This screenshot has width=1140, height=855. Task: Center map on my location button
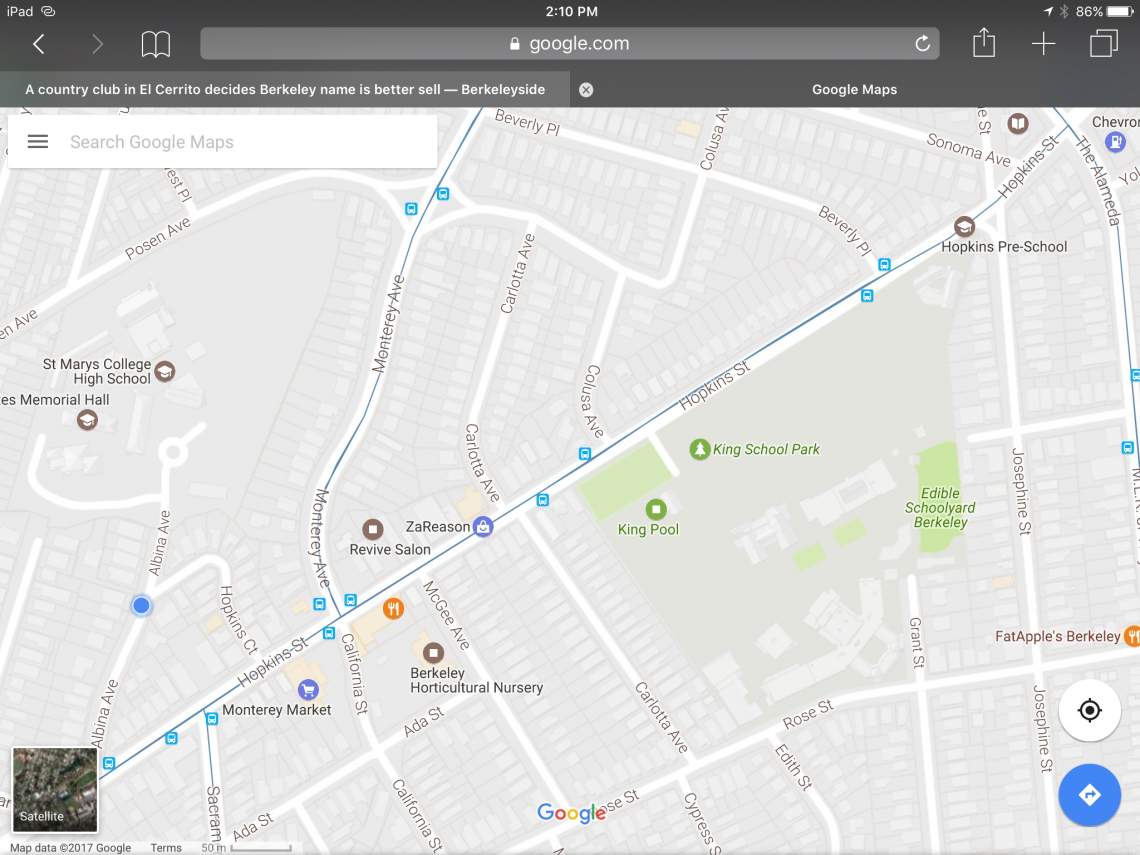pos(1089,710)
